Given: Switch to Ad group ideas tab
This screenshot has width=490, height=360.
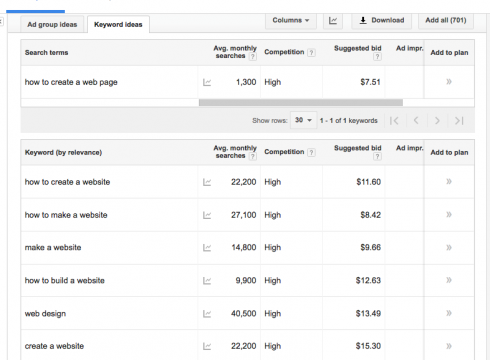Looking at the screenshot, I should tap(52, 24).
